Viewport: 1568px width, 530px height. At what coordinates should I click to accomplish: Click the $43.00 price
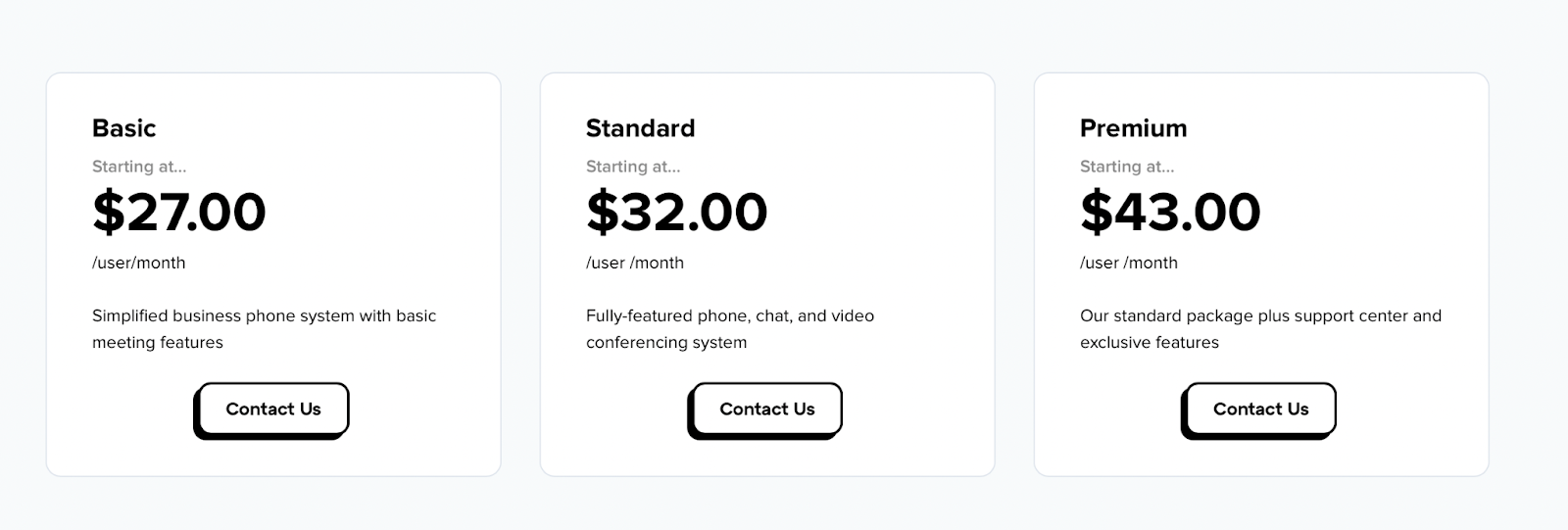pyautogui.click(x=1170, y=212)
